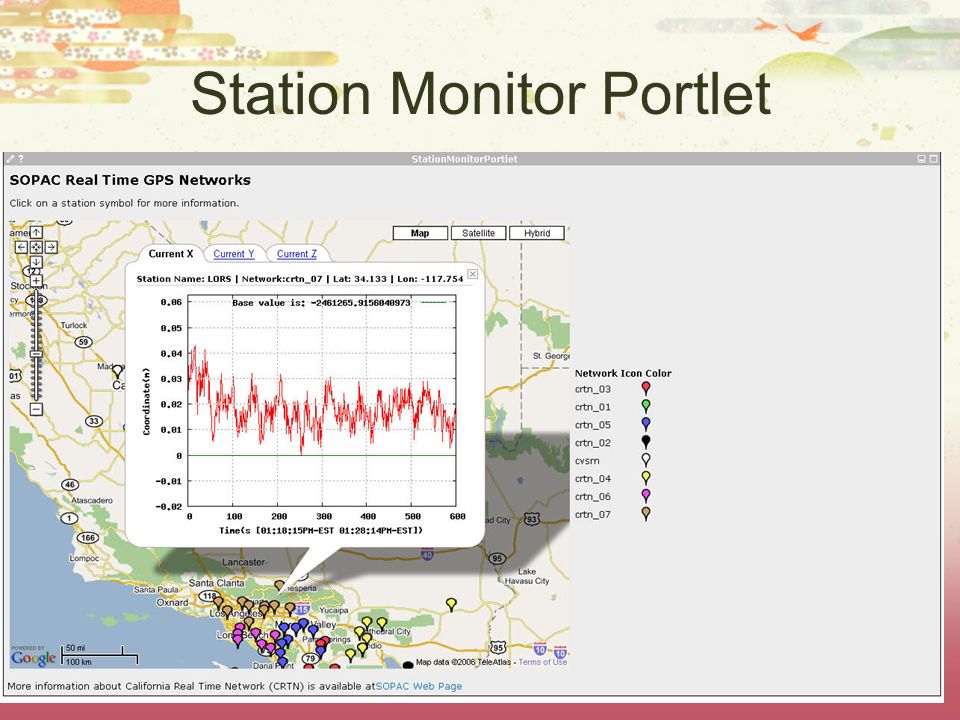
Task: Switch the map to Satellite view
Action: pyautogui.click(x=478, y=233)
